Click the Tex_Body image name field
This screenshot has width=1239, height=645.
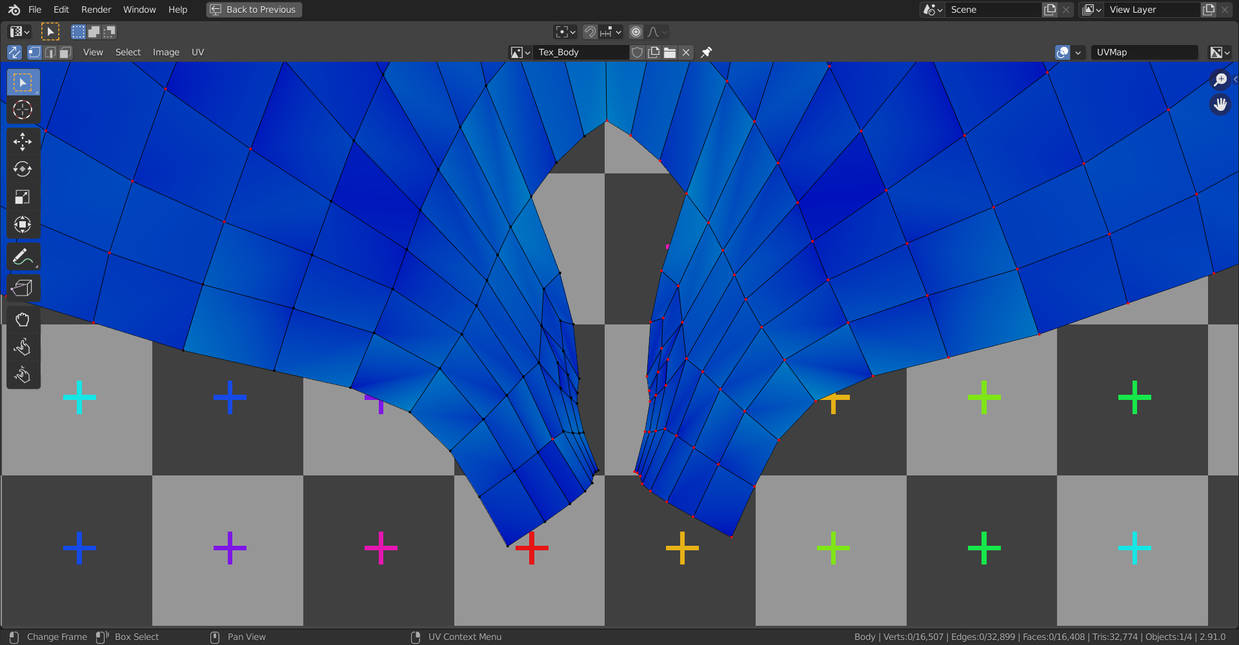click(581, 52)
